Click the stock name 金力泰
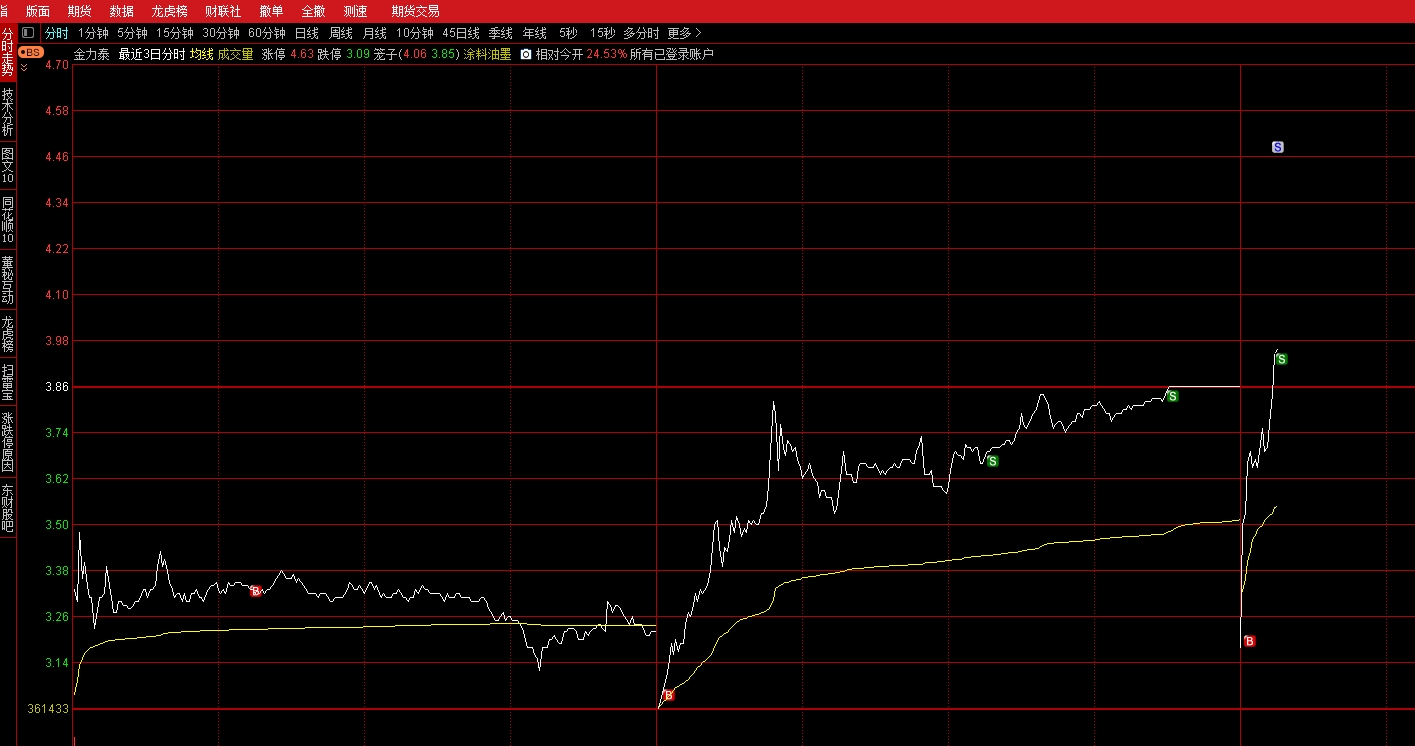The image size is (1415, 746). click(x=92, y=54)
